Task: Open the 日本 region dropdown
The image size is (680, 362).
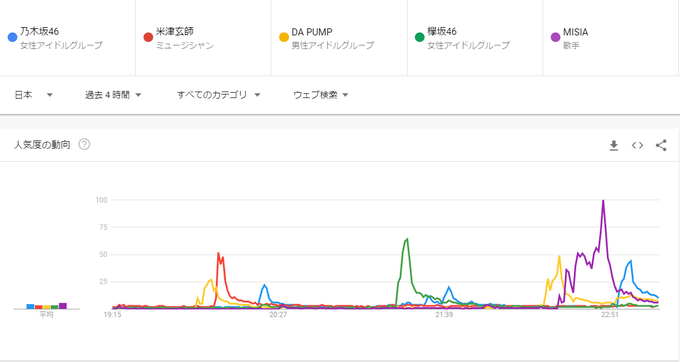Action: [x=33, y=95]
